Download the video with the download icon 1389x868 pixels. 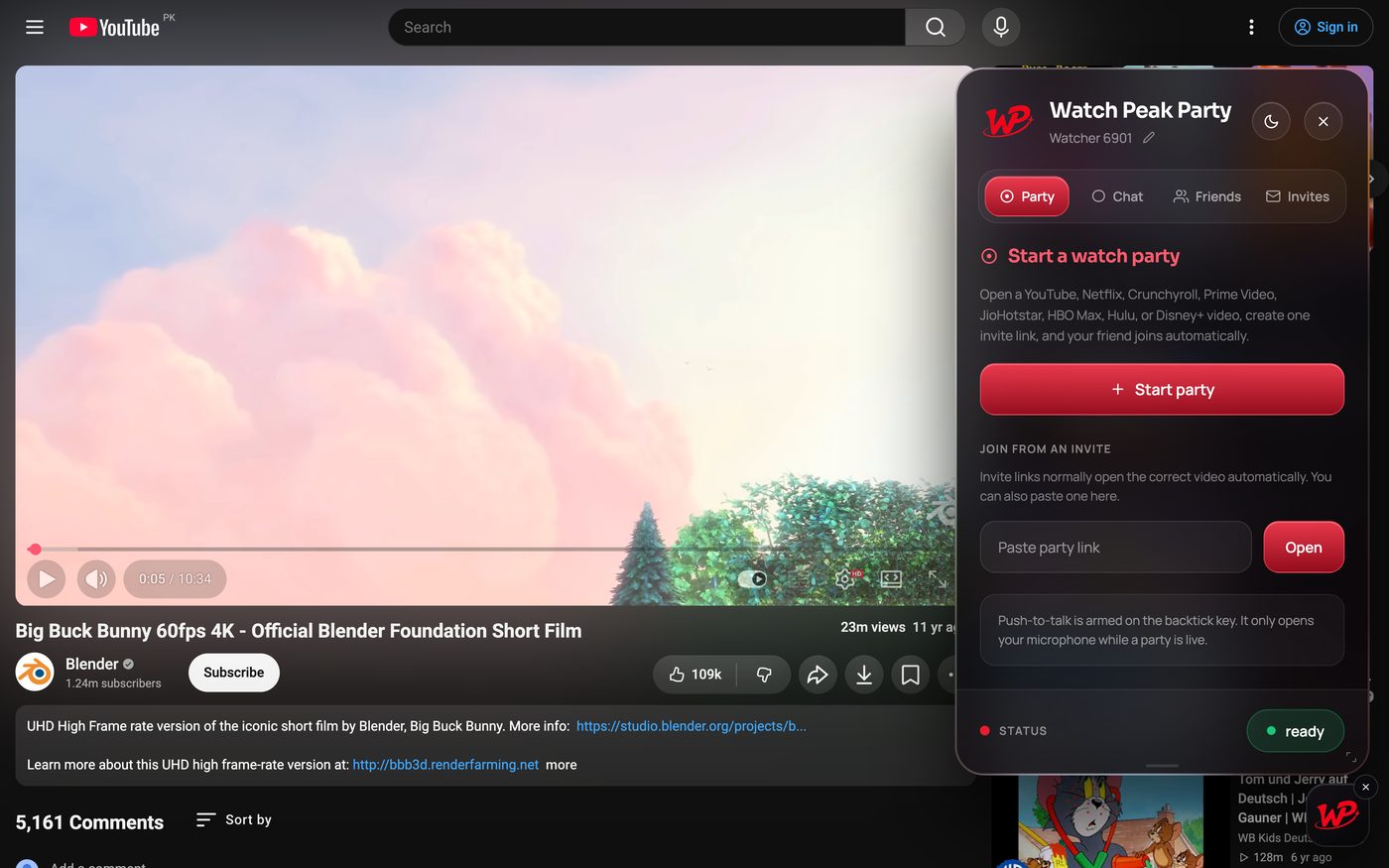864,675
